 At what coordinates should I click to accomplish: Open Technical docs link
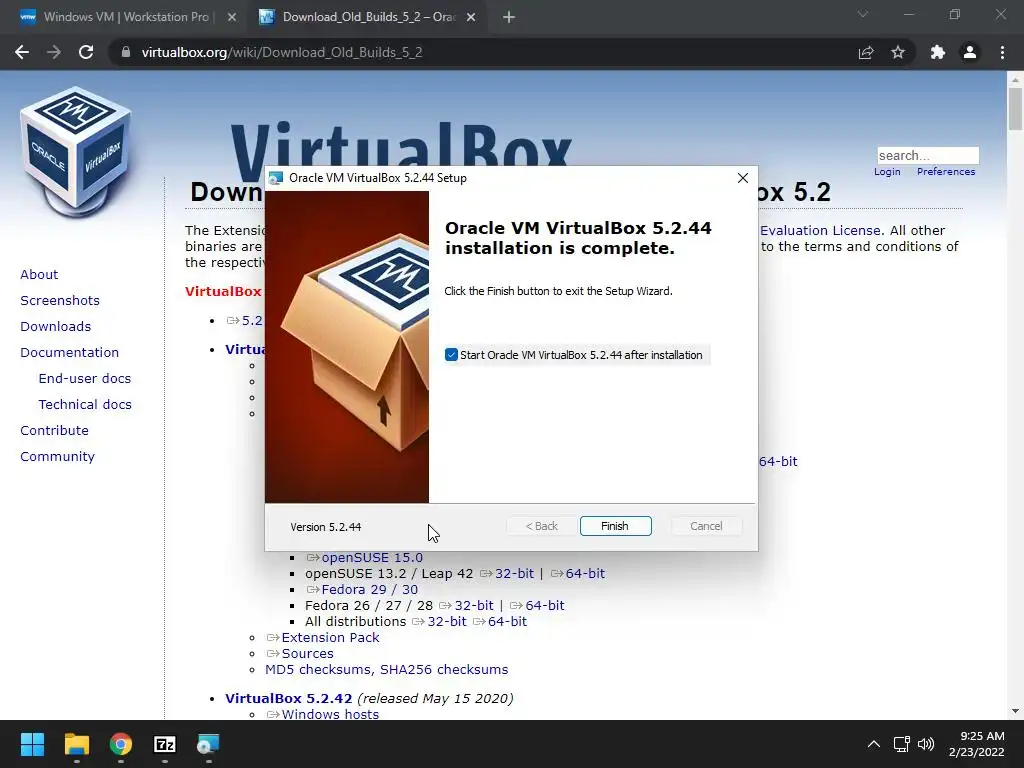point(85,405)
